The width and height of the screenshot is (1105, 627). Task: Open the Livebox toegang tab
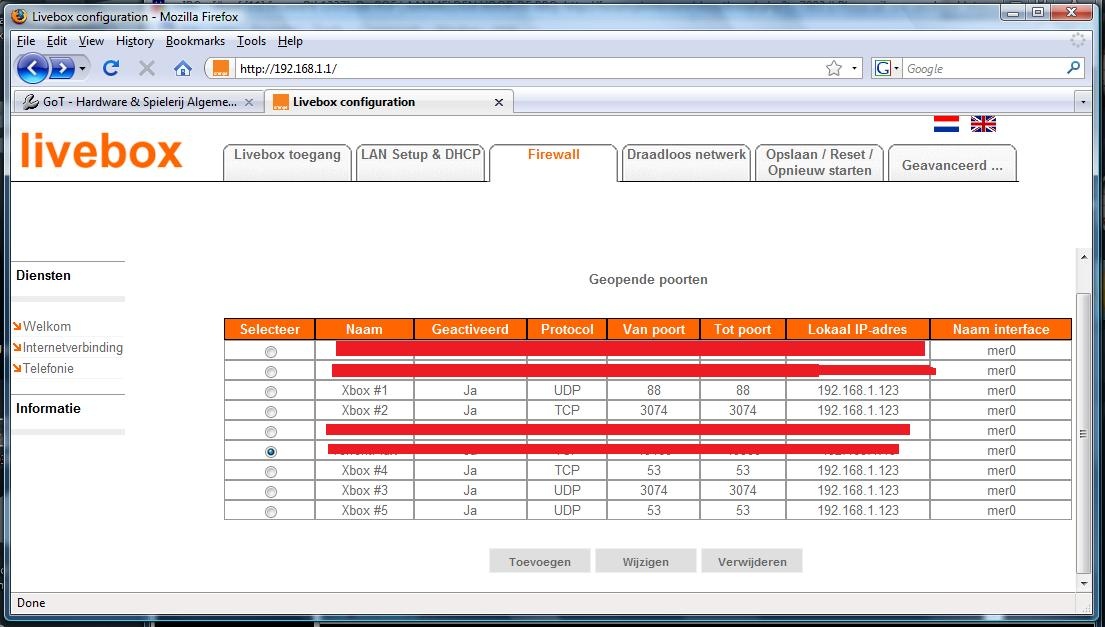pyautogui.click(x=287, y=163)
